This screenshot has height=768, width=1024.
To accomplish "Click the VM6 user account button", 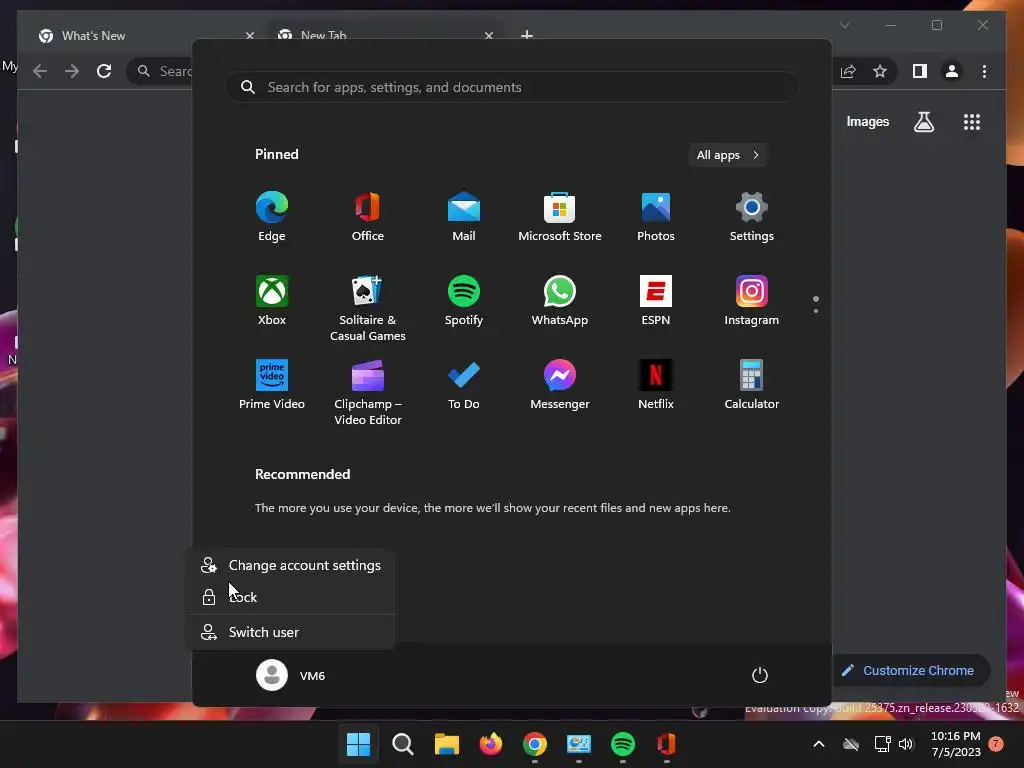I will (291, 675).
